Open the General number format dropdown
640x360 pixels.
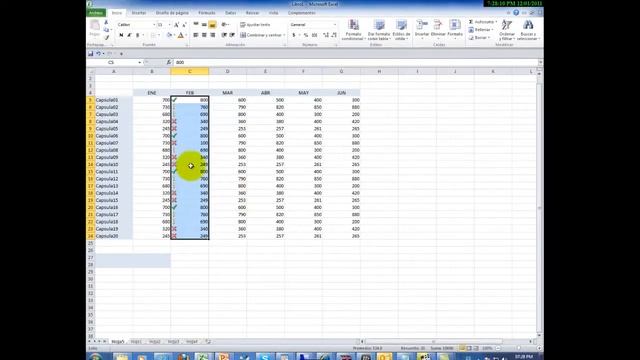point(335,25)
